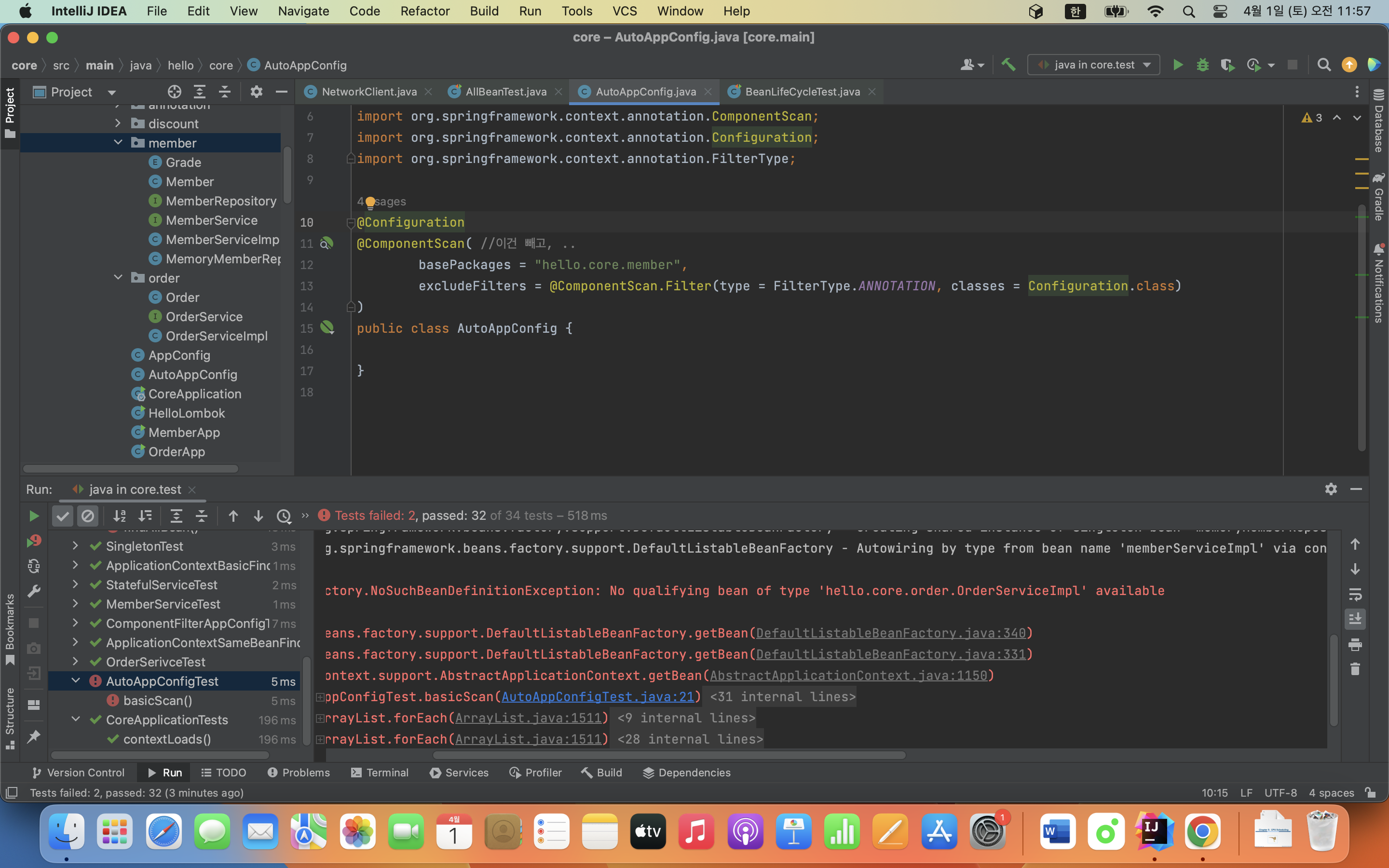Image resolution: width=1389 pixels, height=868 pixels.
Task: Print console output icon
Action: (x=1355, y=644)
